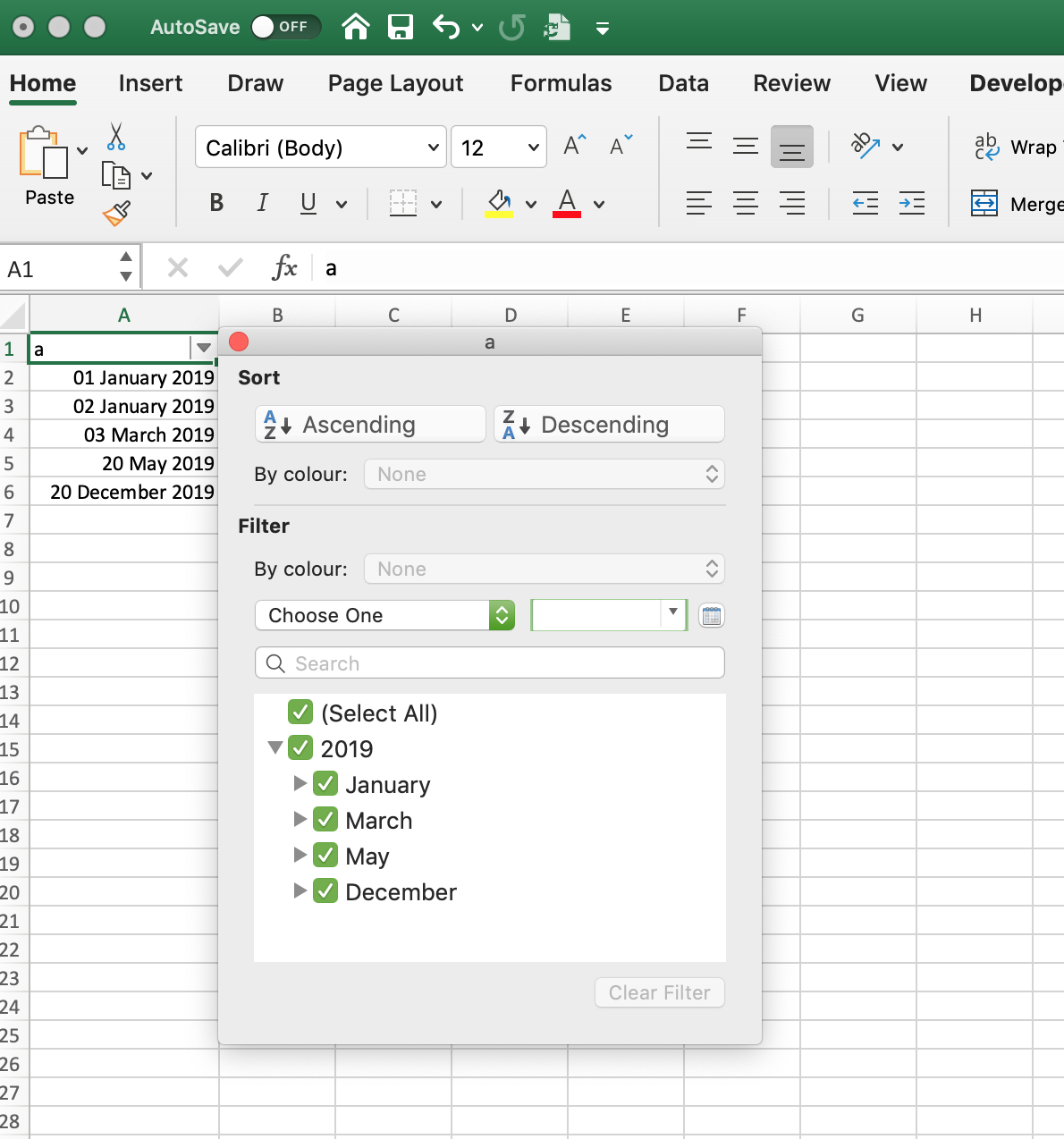1064x1139 pixels.
Task: Click the Clear Filter button
Action: tap(660, 992)
